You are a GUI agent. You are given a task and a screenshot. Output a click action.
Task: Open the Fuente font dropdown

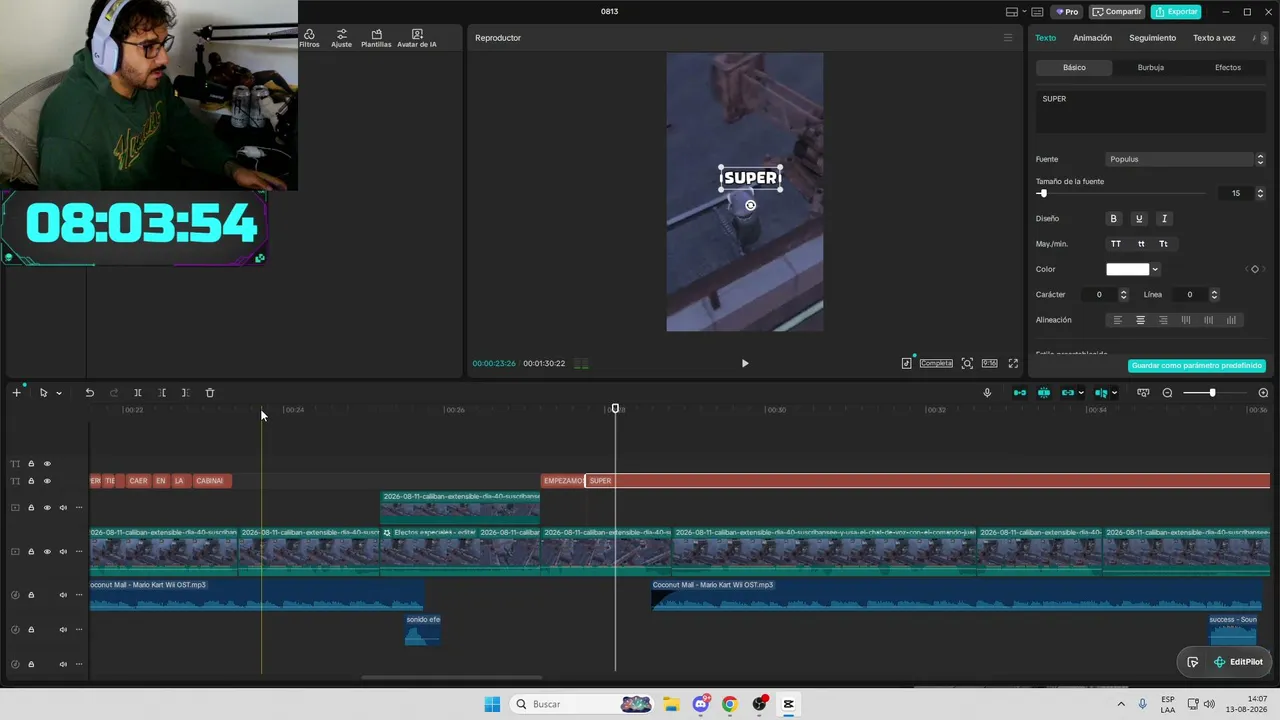click(x=1185, y=159)
